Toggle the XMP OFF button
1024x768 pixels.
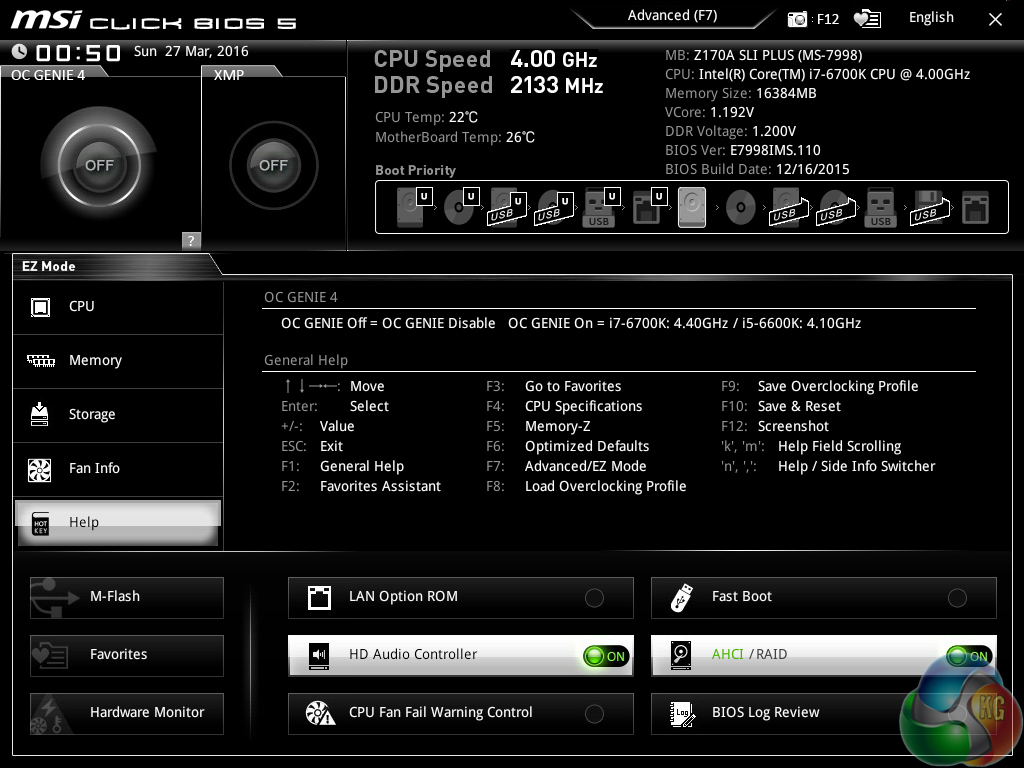(273, 165)
